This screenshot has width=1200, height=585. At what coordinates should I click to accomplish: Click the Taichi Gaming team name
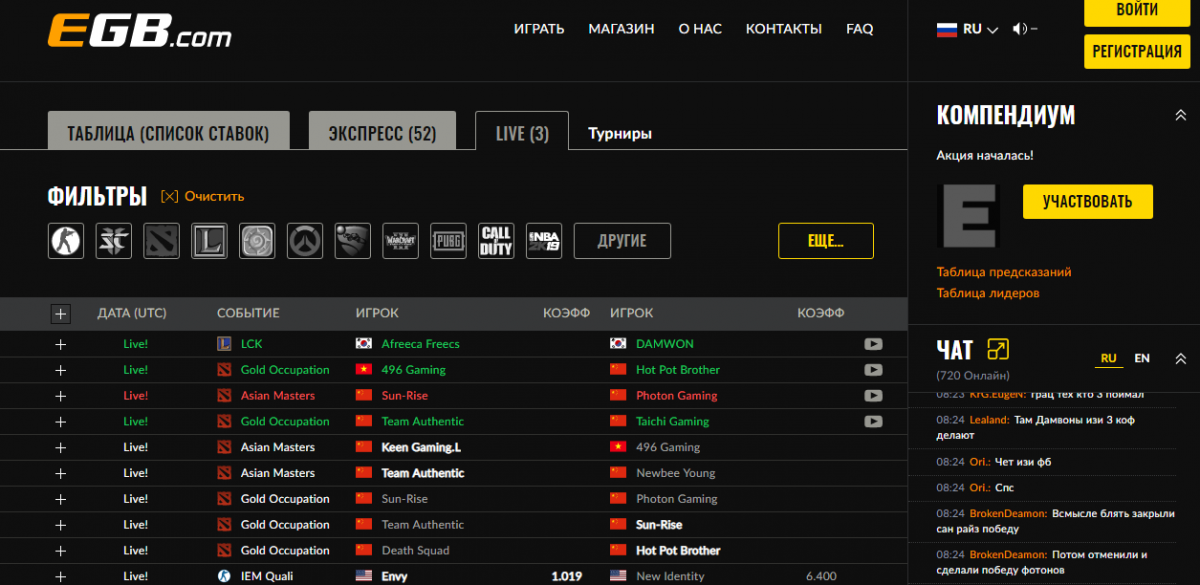pyautogui.click(x=673, y=422)
